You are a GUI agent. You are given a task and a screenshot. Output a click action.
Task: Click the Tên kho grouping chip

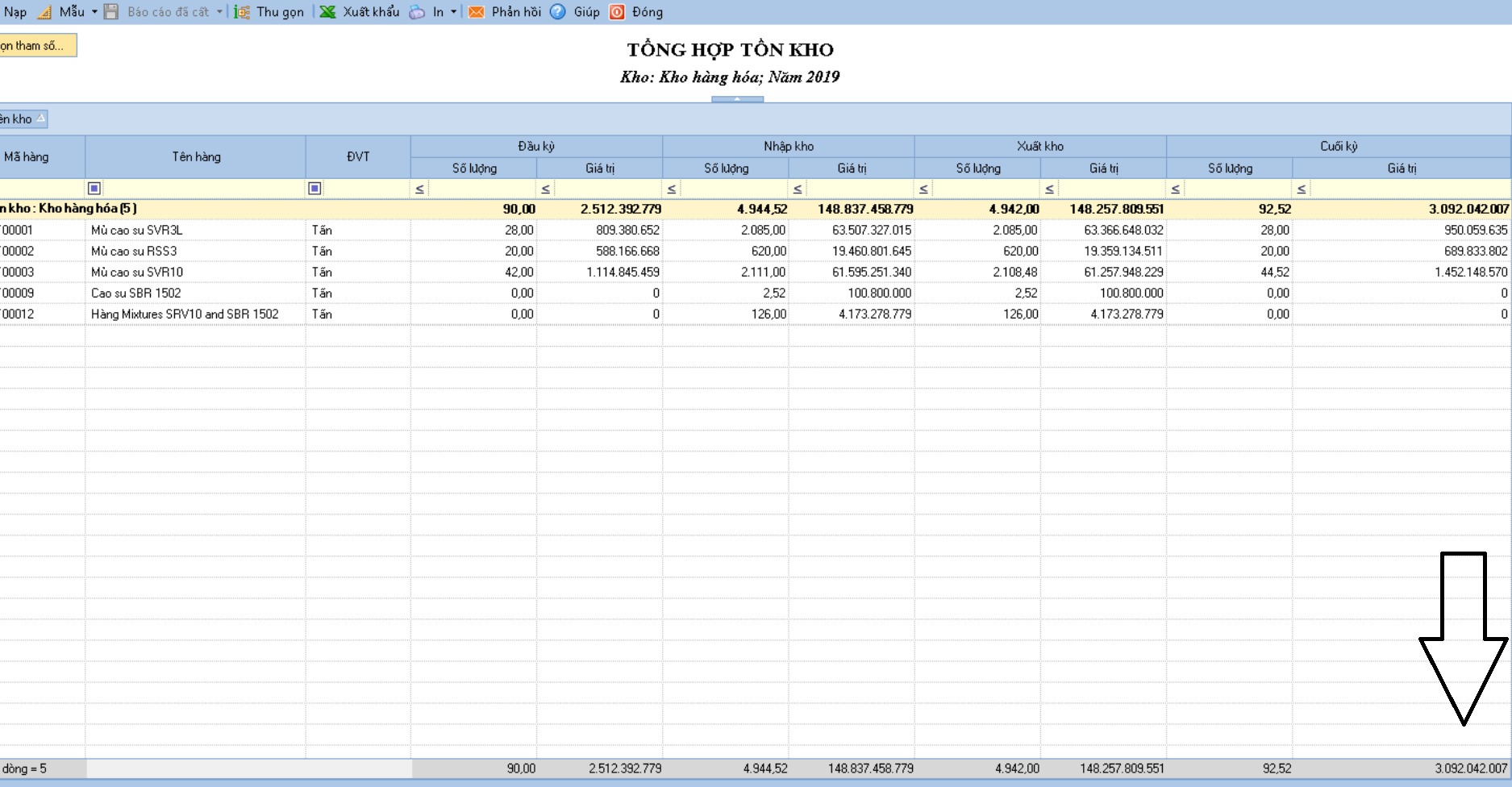tap(21, 119)
